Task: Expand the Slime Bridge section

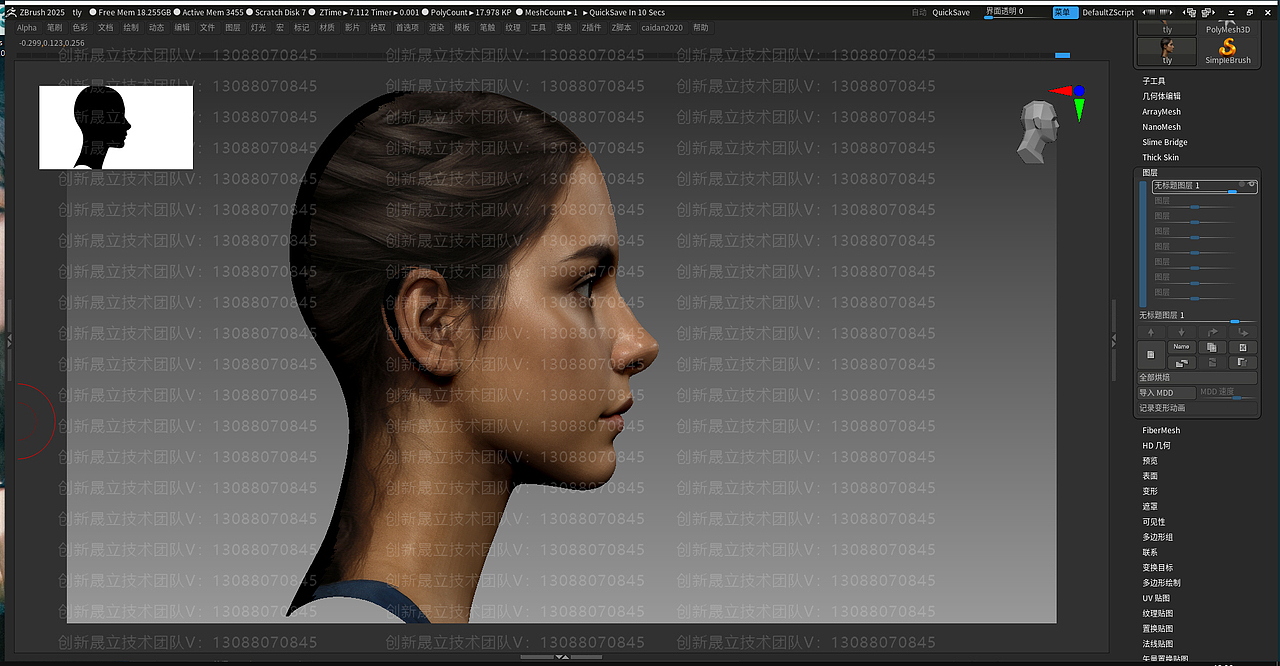Action: 1165,142
